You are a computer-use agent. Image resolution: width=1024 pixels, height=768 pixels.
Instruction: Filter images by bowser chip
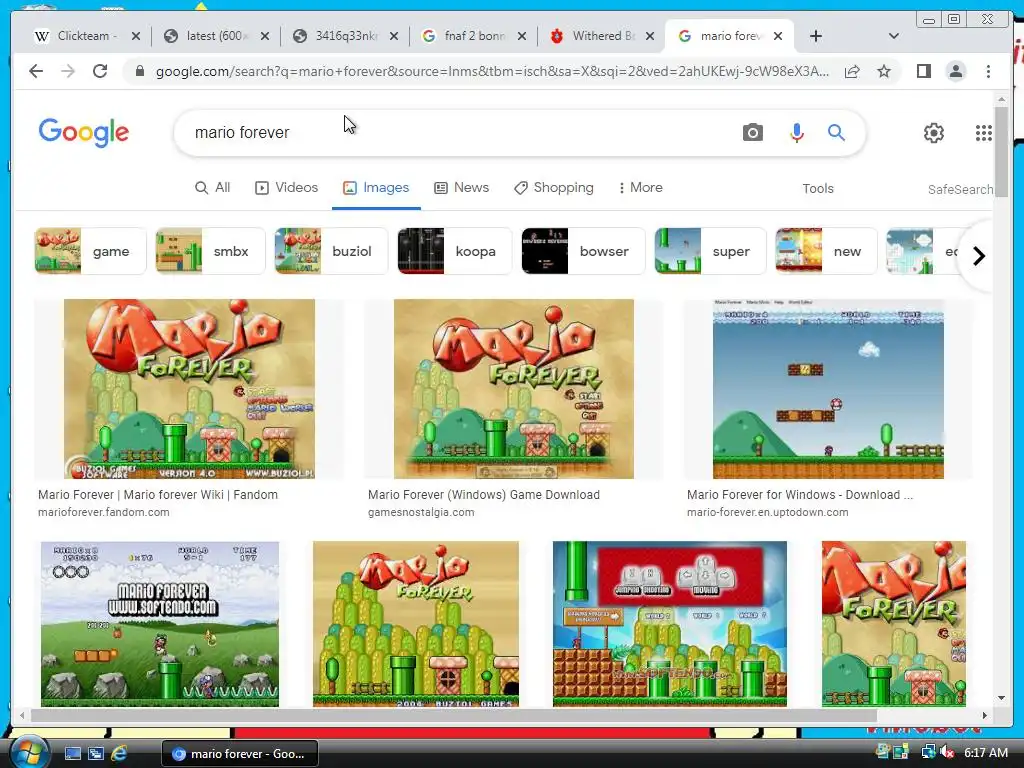pyautogui.click(x=583, y=251)
